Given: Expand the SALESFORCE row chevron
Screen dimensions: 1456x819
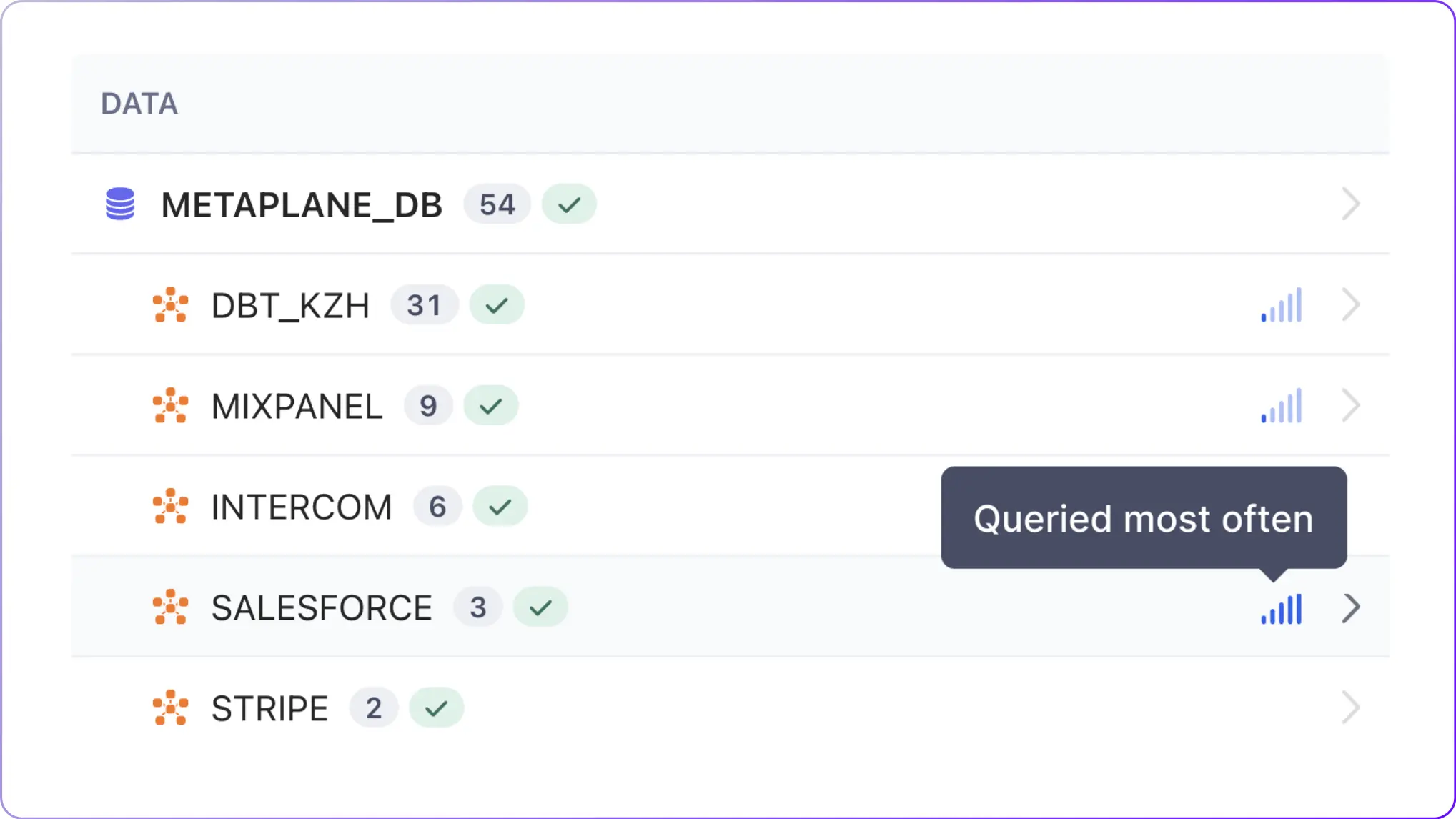Looking at the screenshot, I should click(1351, 607).
